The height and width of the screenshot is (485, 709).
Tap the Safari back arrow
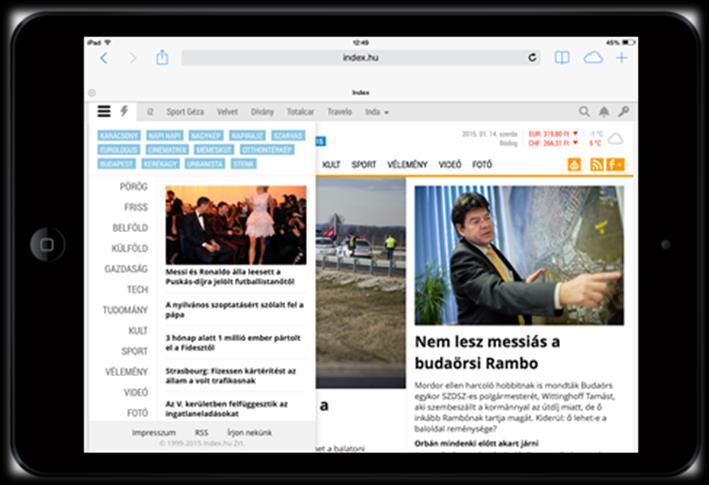pyautogui.click(x=104, y=58)
